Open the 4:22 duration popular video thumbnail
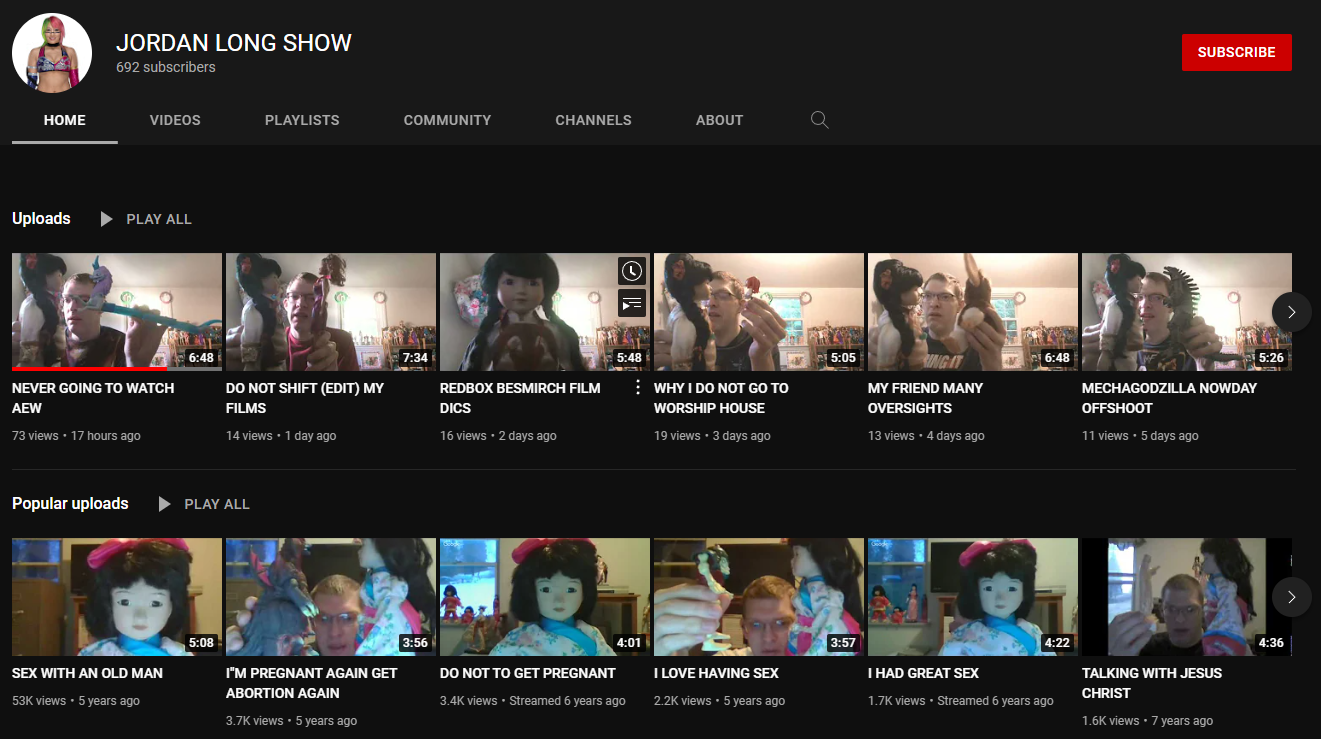Viewport: 1321px width, 739px height. [973, 597]
